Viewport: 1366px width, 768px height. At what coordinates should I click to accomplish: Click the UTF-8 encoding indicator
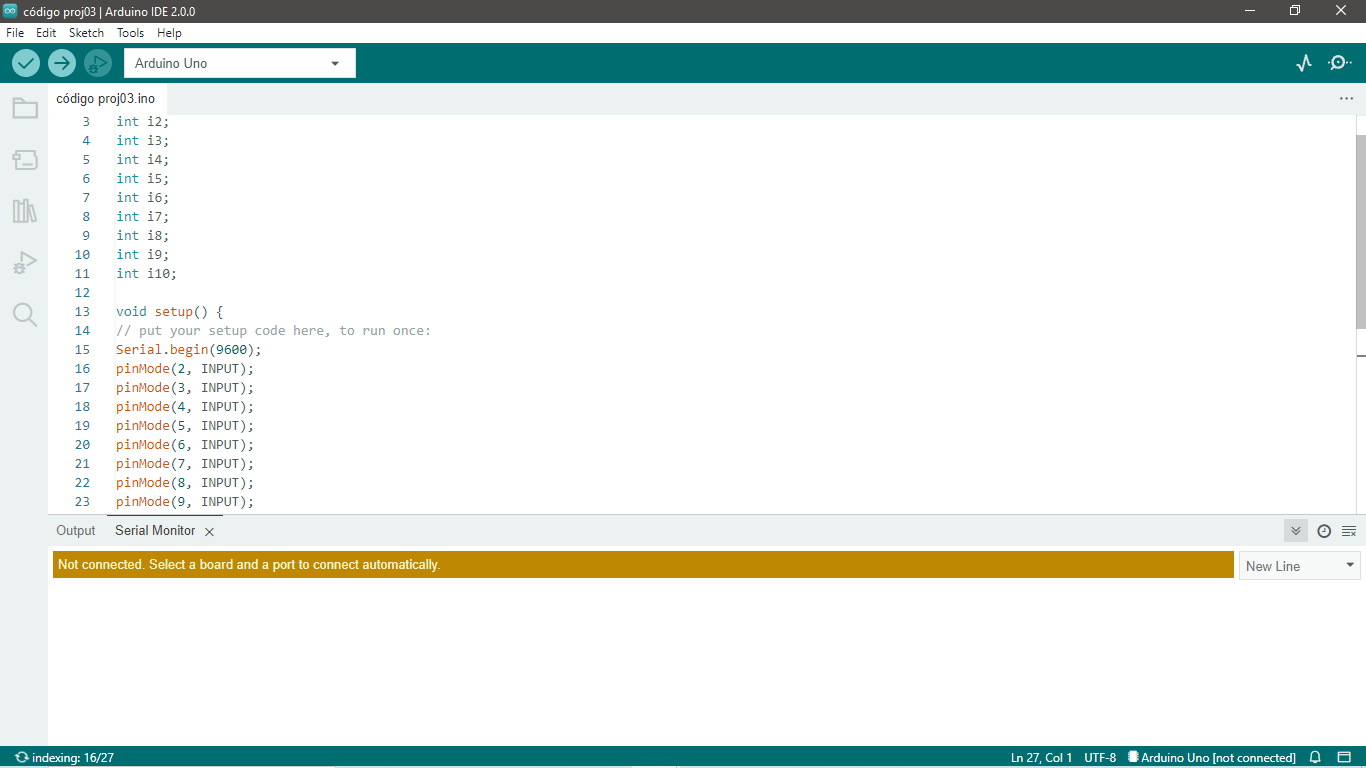1100,757
